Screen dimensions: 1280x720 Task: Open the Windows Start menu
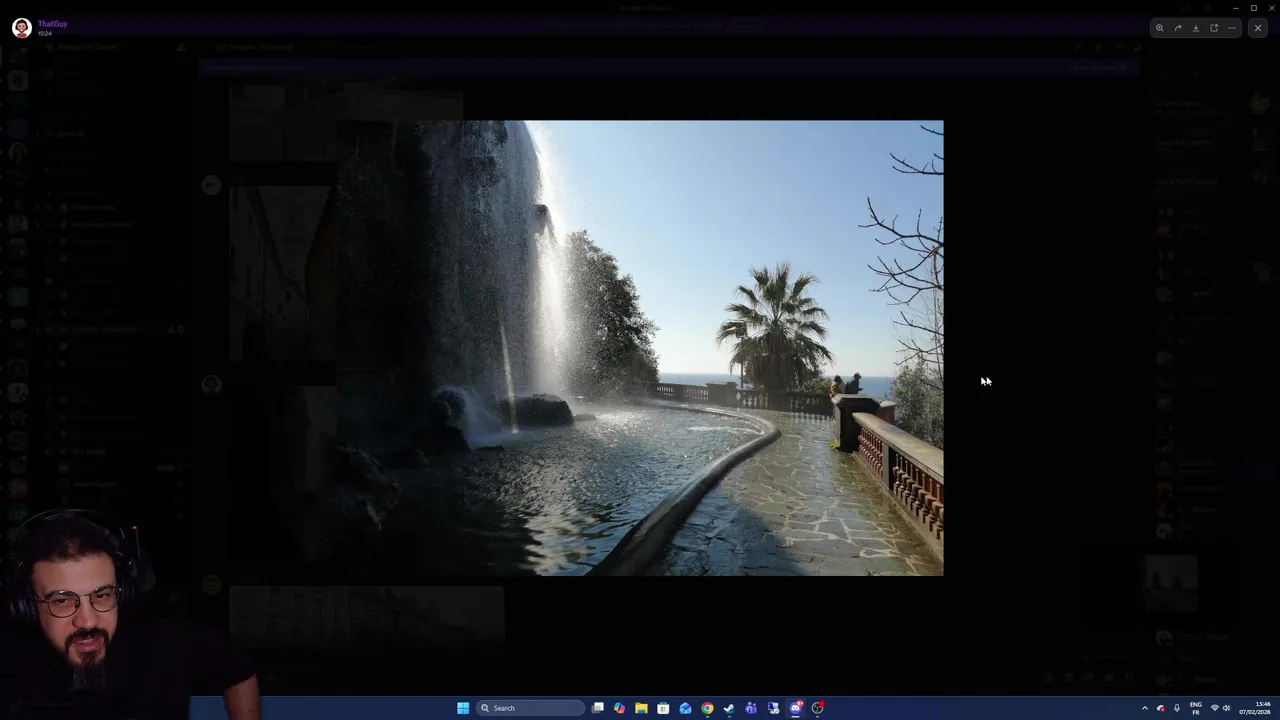[463, 708]
